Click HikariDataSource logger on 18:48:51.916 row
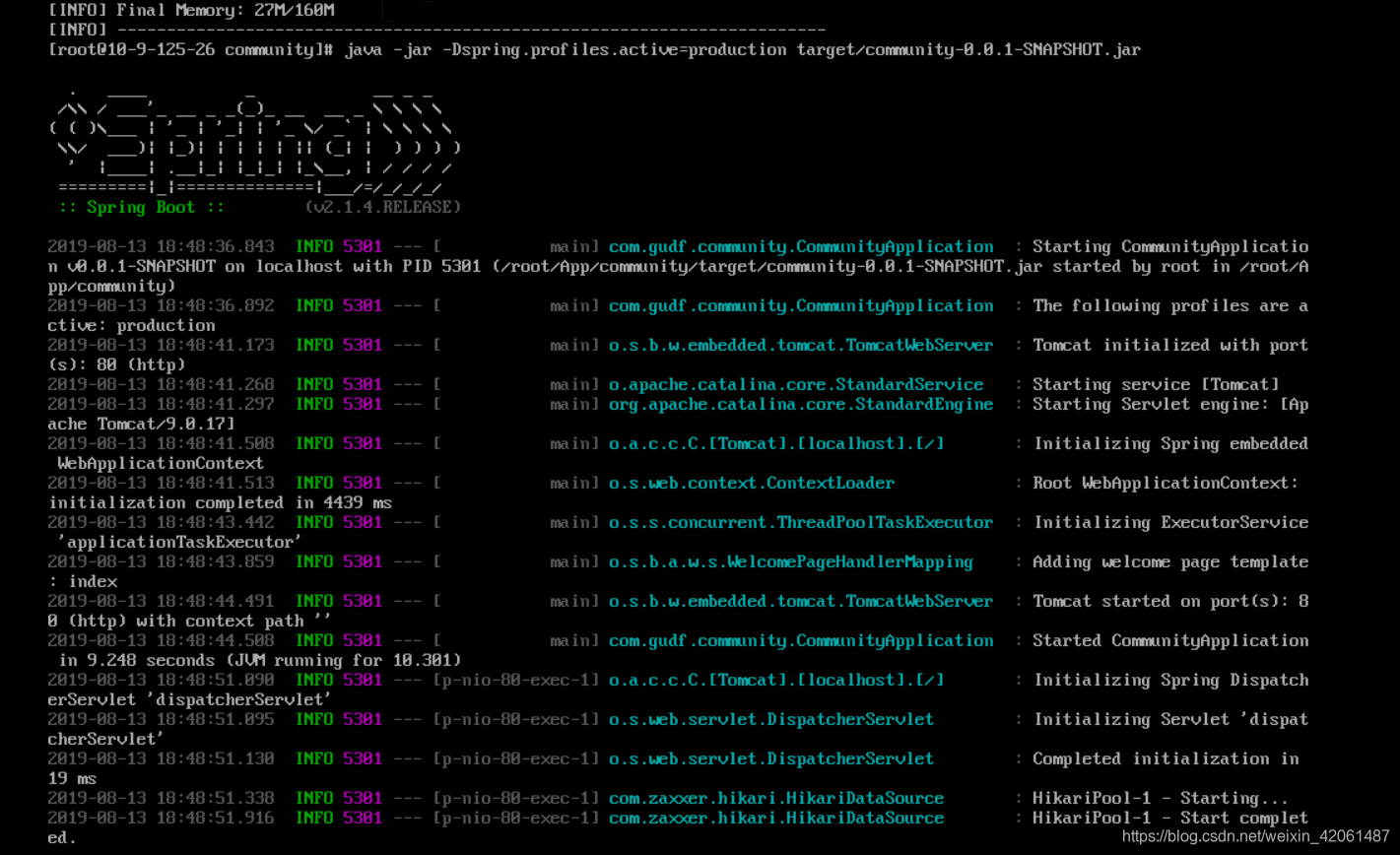Viewport: 1400px width, 855px height. coord(776,819)
